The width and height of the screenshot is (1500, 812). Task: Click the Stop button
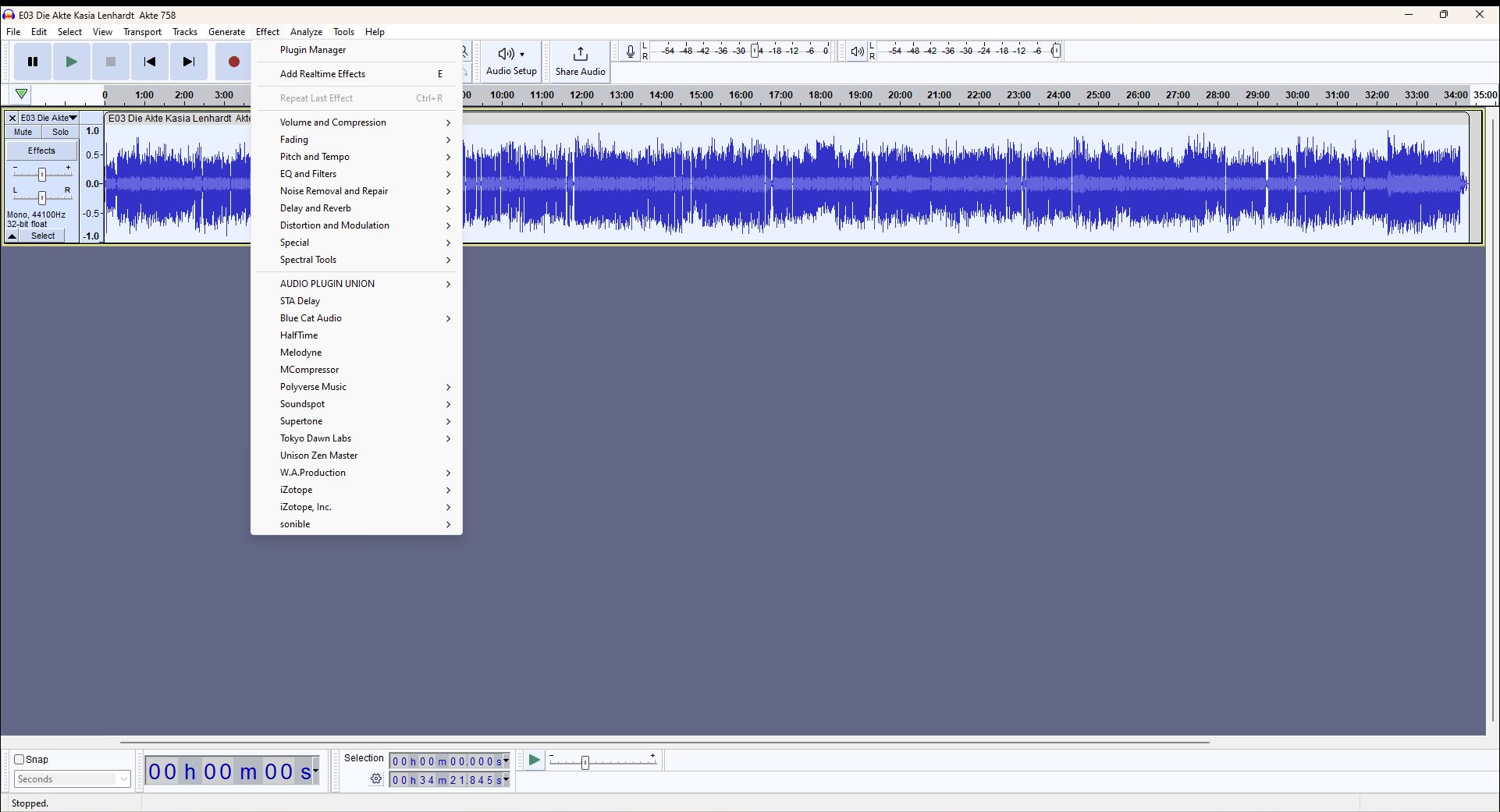pyautogui.click(x=110, y=62)
